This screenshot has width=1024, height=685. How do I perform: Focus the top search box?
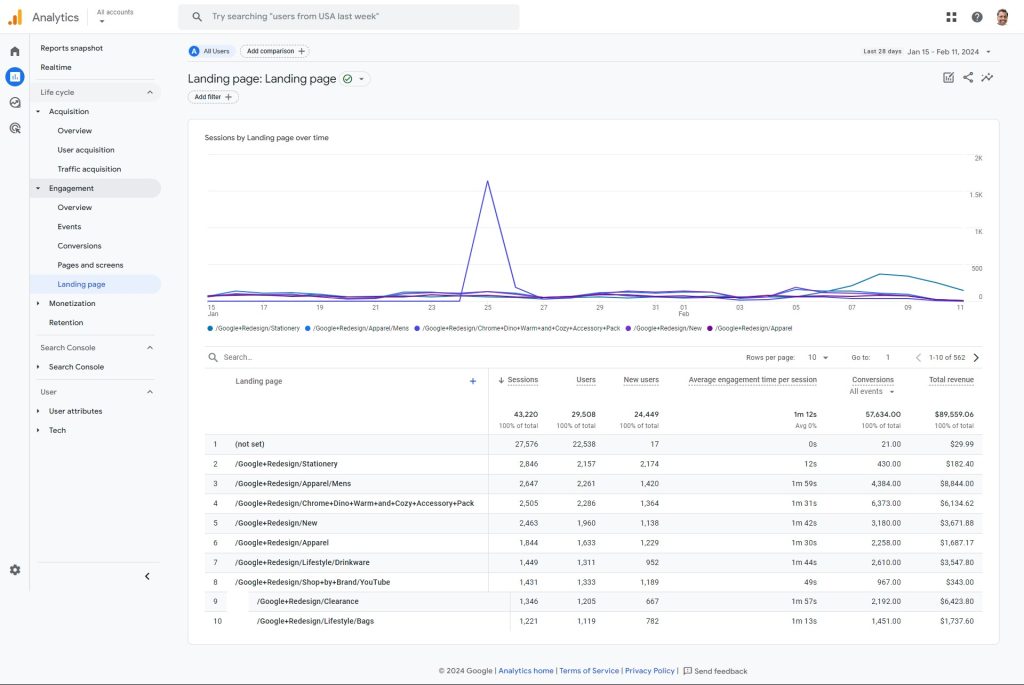click(349, 17)
